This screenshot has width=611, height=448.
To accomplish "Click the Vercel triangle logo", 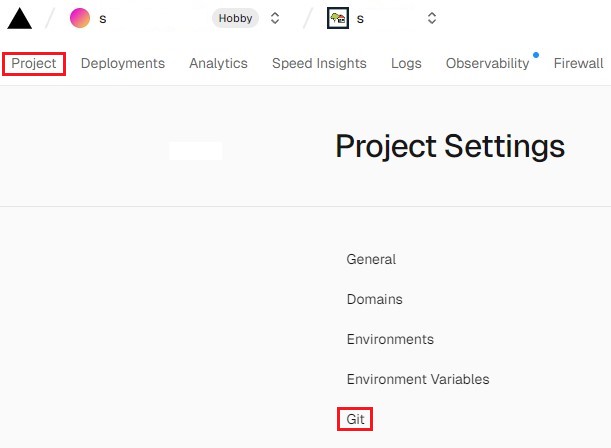I will tap(20, 18).
